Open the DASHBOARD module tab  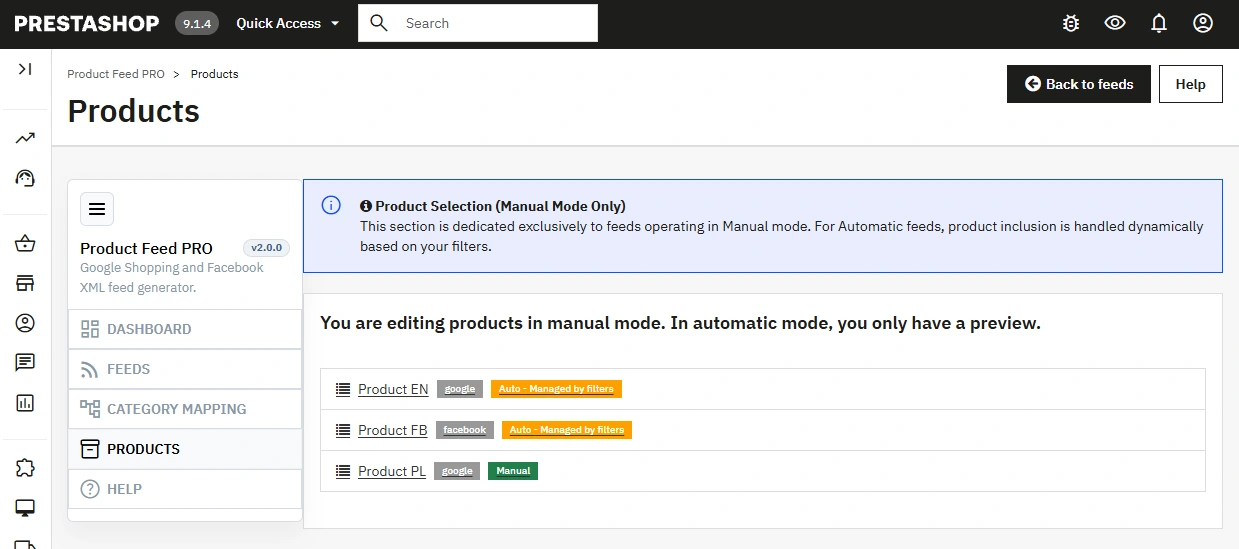tap(185, 329)
